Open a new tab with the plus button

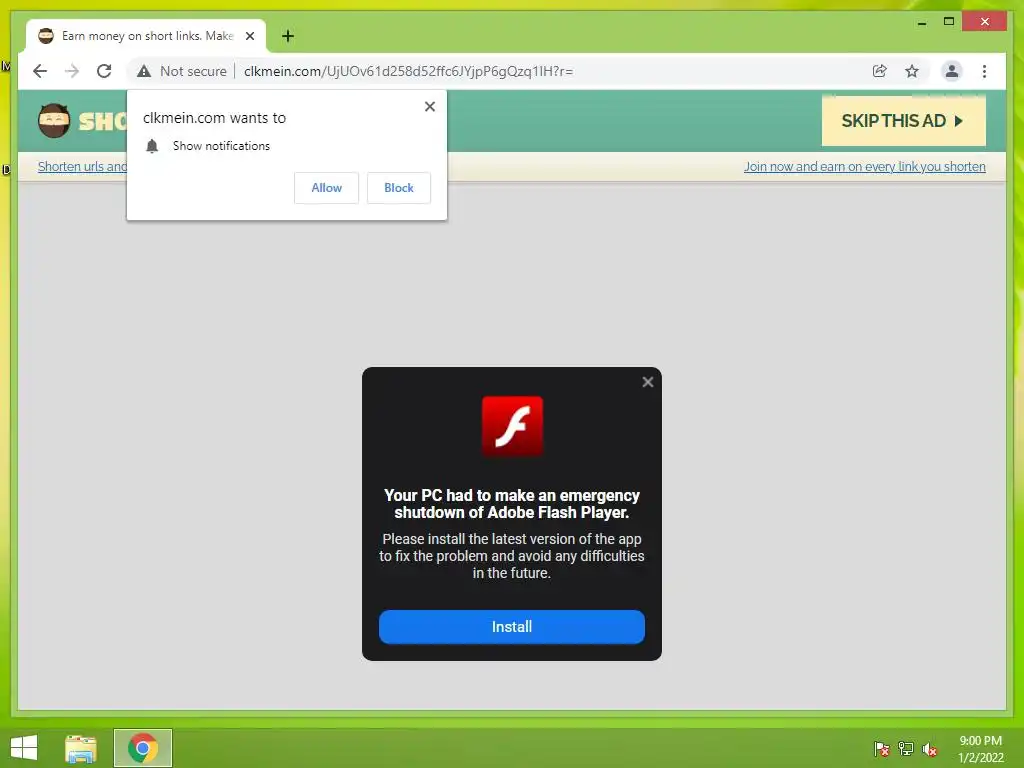tap(288, 36)
